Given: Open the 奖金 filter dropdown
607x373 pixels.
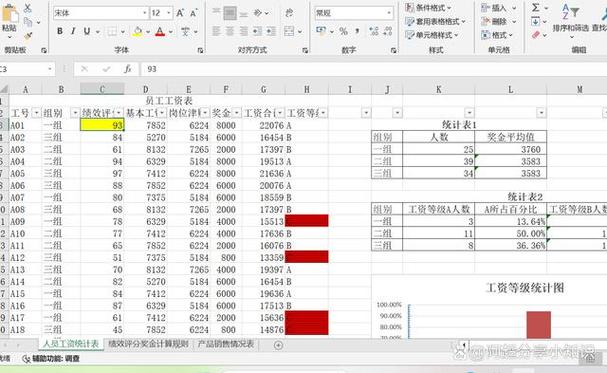Looking at the screenshot, I should pyautogui.click(x=236, y=113).
